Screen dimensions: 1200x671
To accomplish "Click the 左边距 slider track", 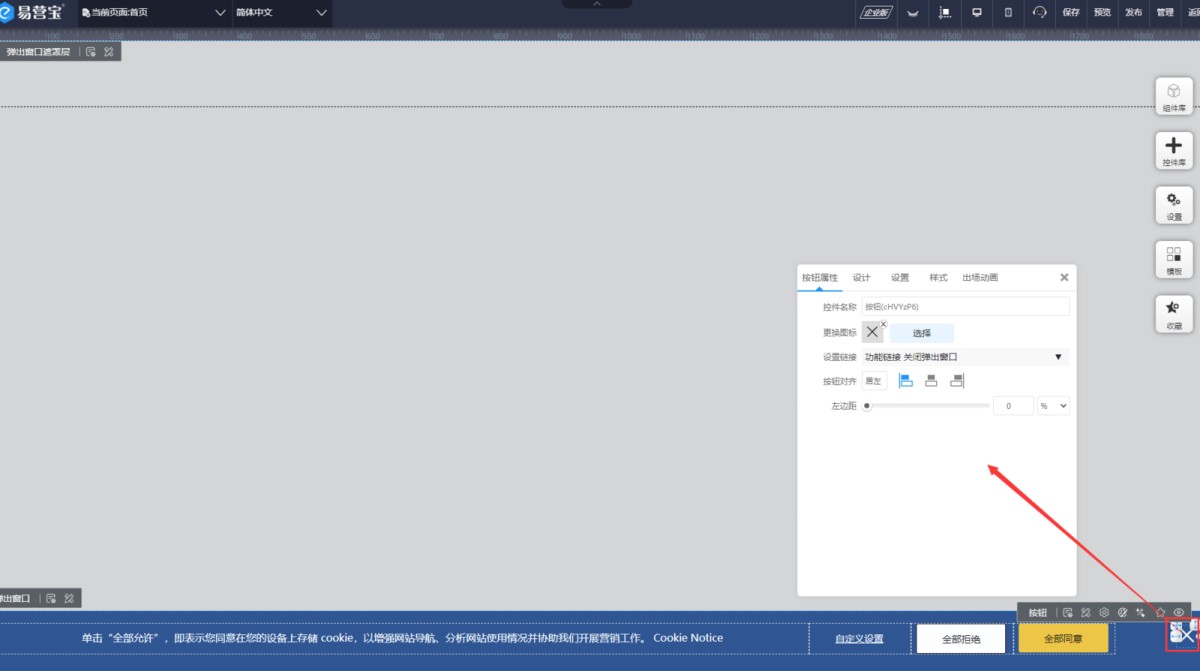I will [927, 406].
